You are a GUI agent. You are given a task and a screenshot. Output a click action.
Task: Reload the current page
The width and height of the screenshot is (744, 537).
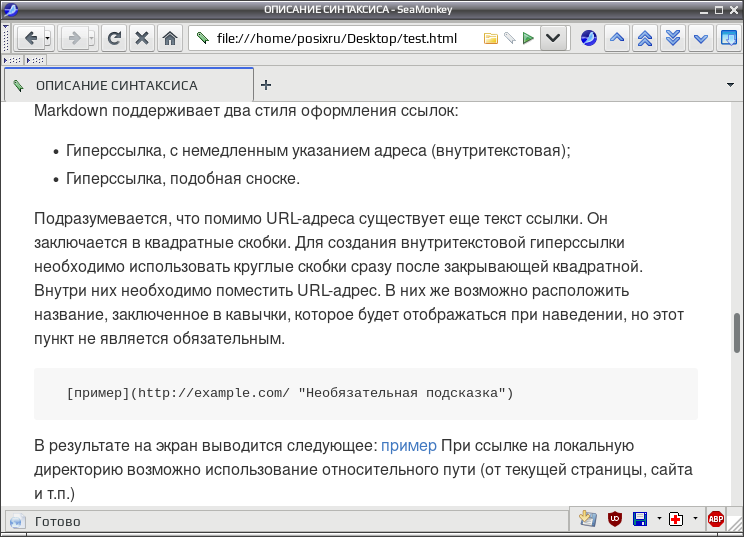114,38
